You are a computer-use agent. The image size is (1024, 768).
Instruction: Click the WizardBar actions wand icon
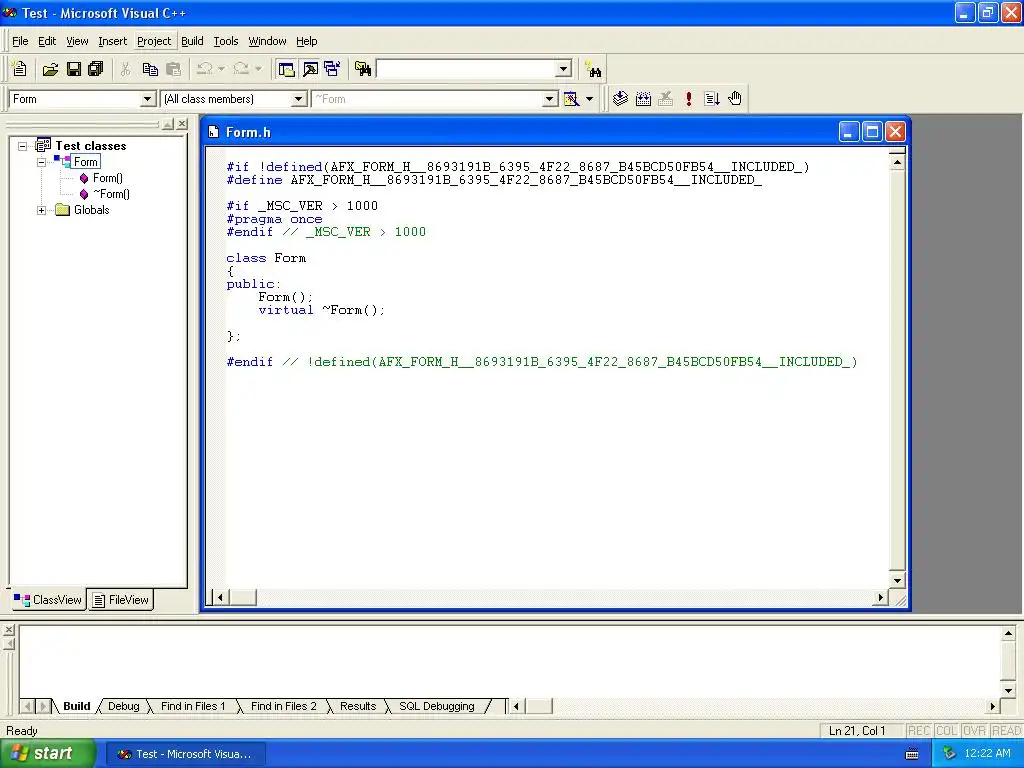571,99
